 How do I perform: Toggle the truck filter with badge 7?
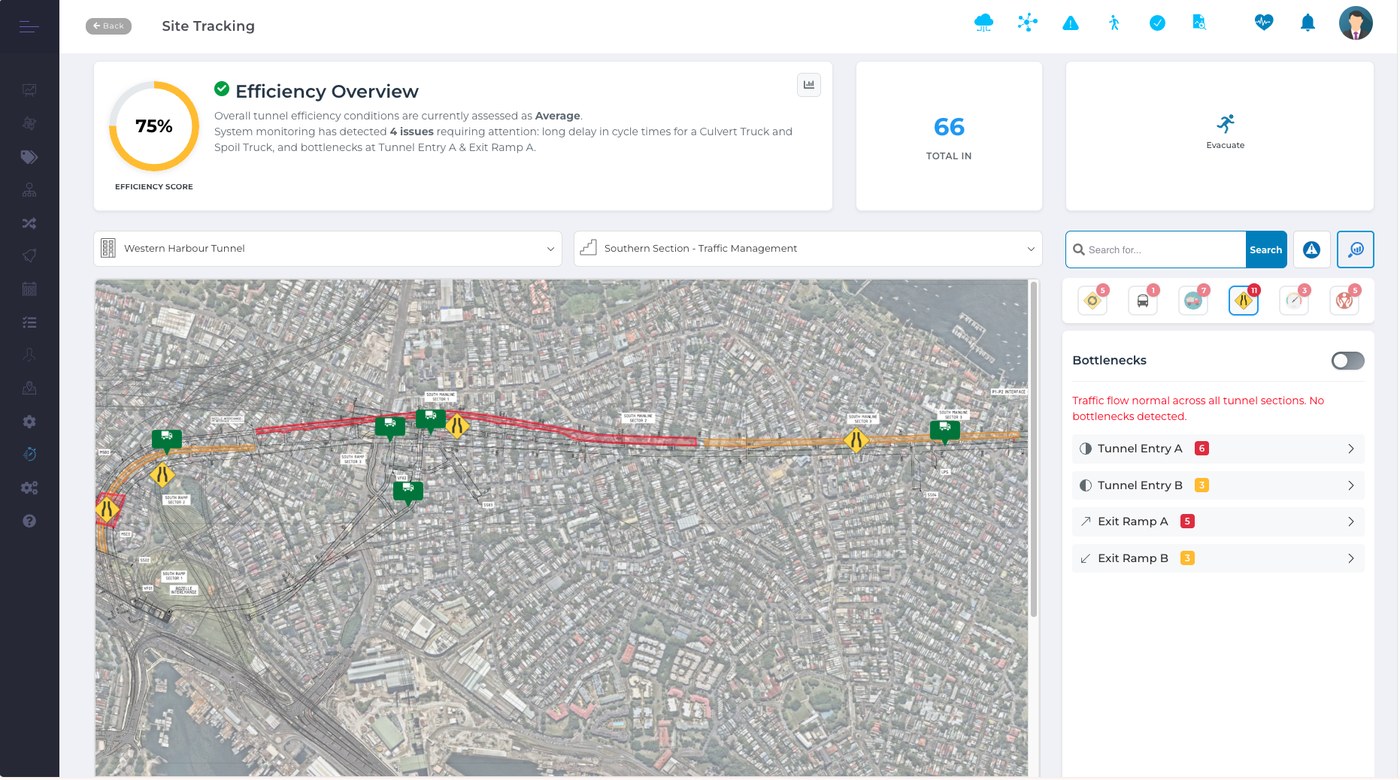coord(1193,300)
